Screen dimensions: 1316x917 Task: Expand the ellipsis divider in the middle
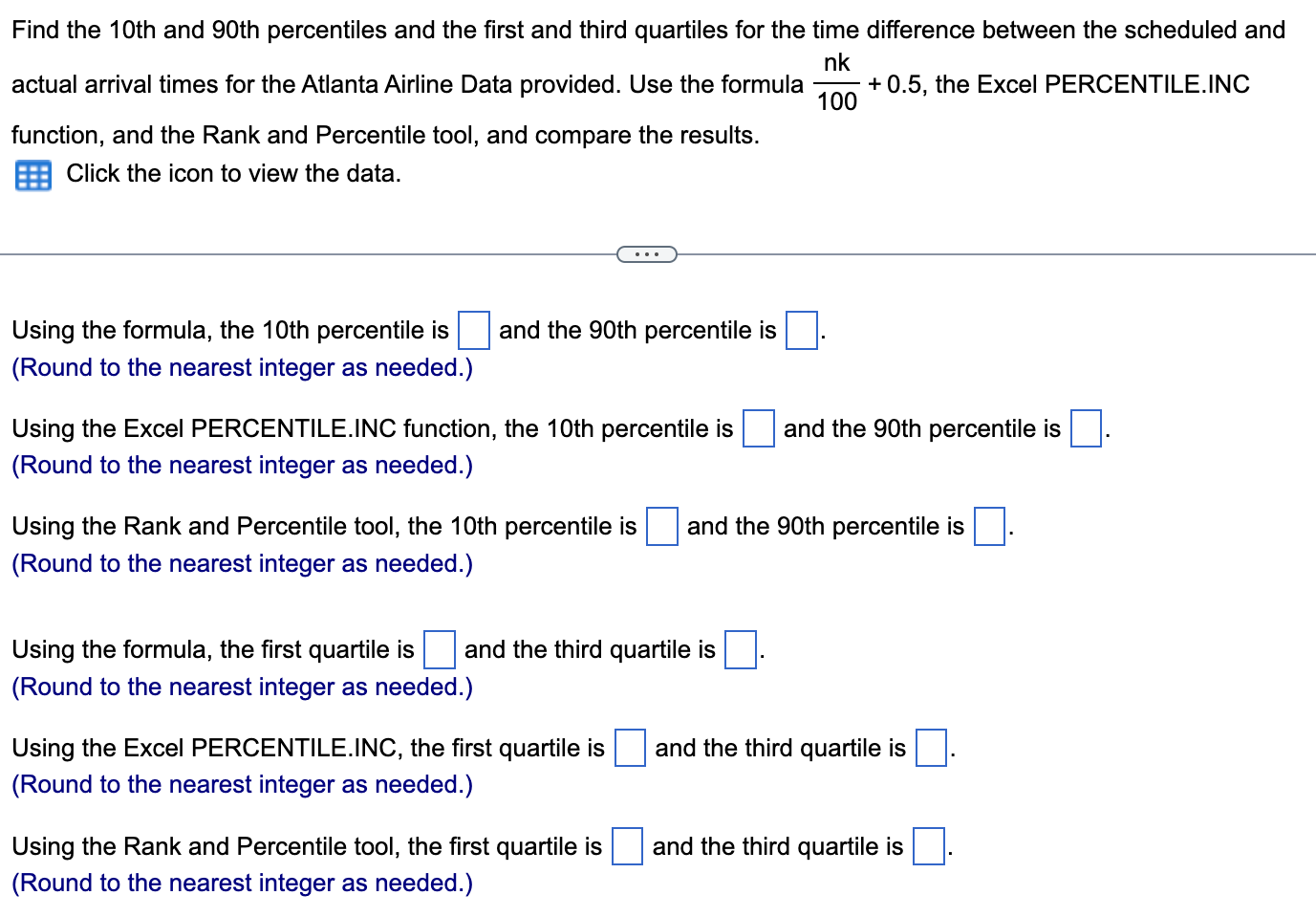647,253
